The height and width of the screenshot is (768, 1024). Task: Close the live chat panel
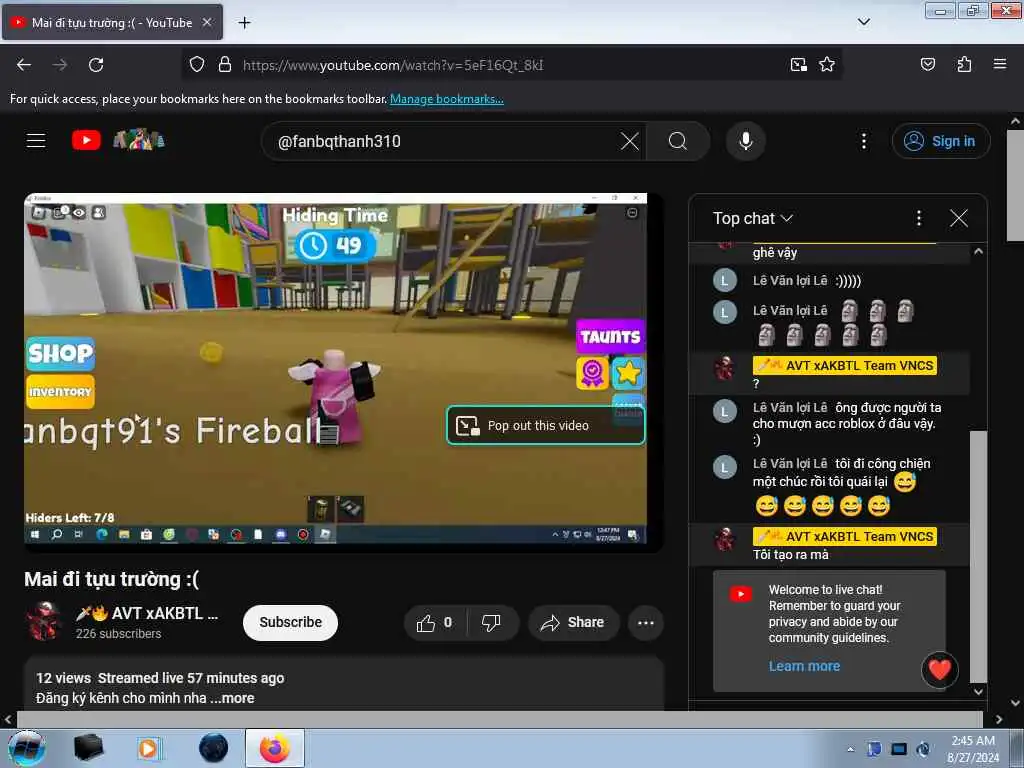pyautogui.click(x=958, y=218)
